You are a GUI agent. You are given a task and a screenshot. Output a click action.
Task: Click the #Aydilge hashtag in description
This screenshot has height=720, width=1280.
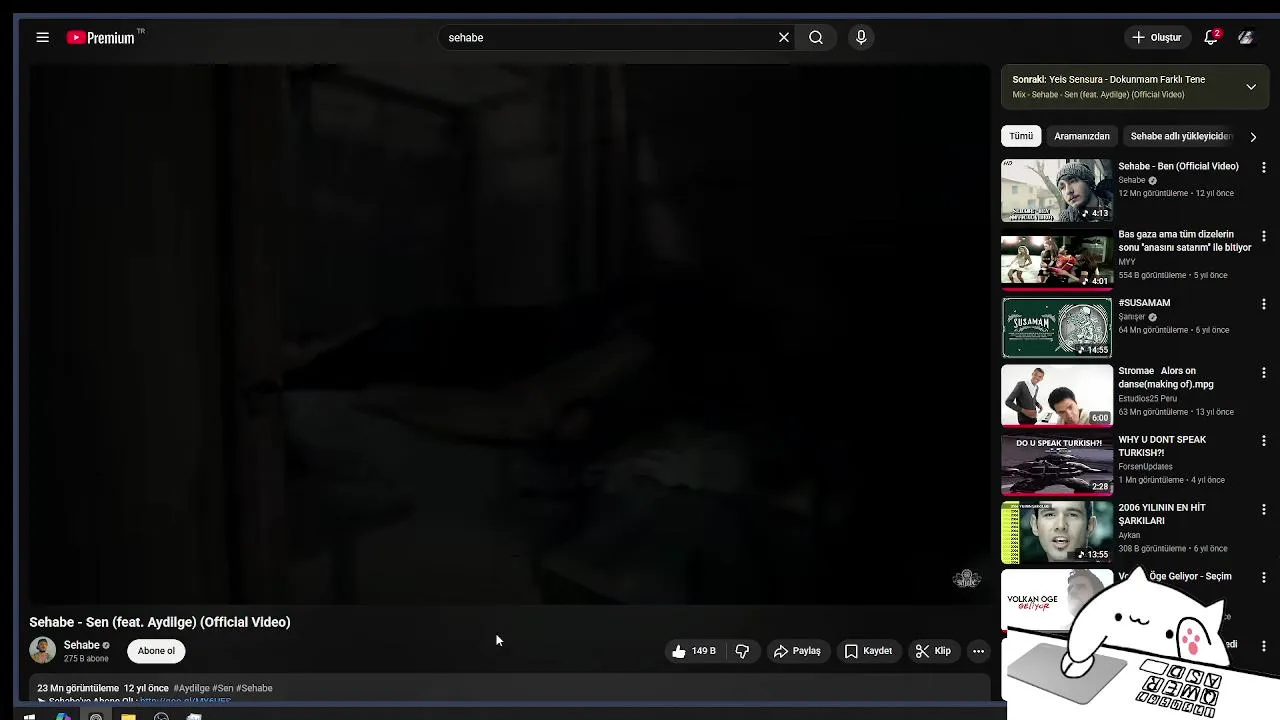[x=191, y=688]
